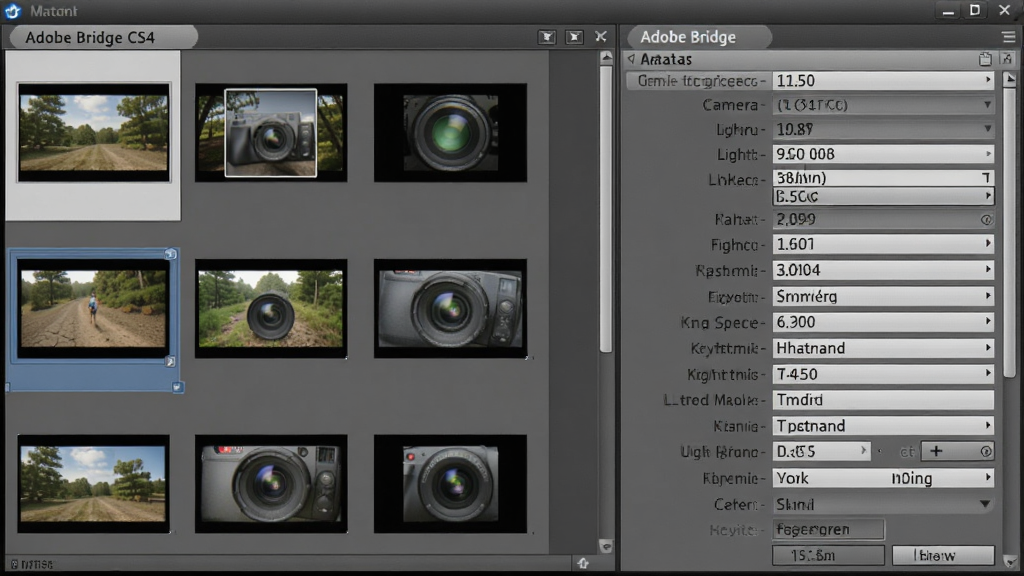Select the Adobe Bridge panel tab
1024x576 pixels.
[697, 37]
